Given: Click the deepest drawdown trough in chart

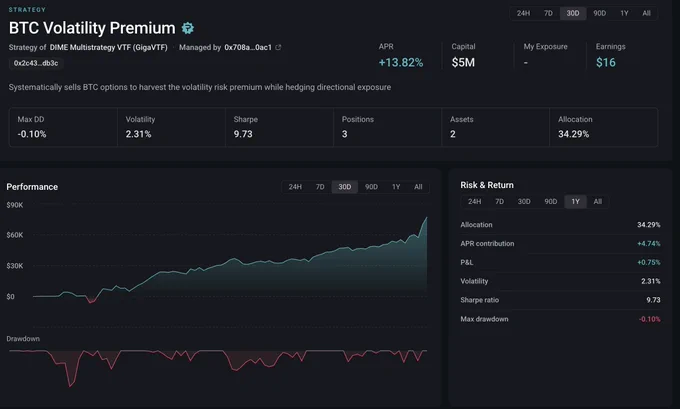Looking at the screenshot, I should [70, 386].
